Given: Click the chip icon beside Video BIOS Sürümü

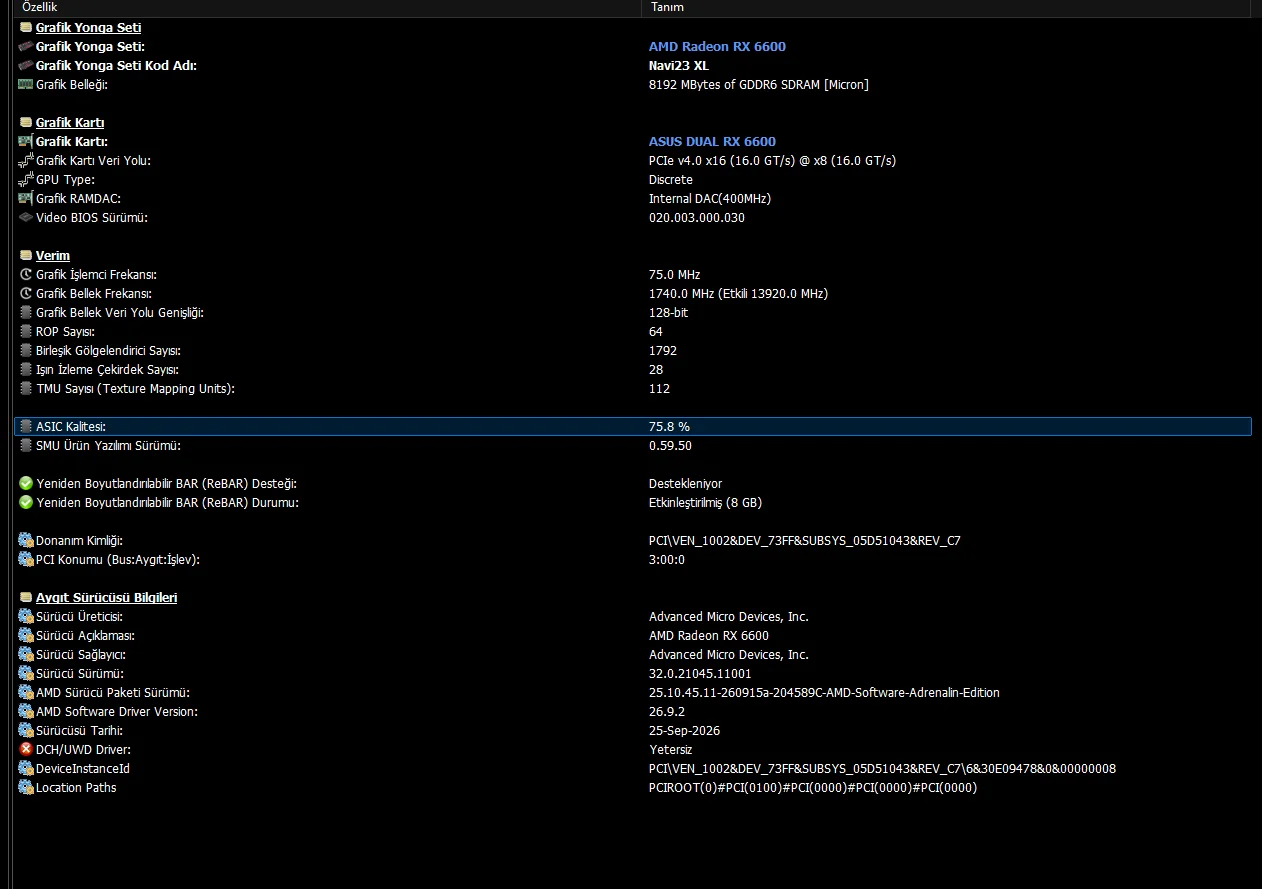Looking at the screenshot, I should tap(26, 218).
